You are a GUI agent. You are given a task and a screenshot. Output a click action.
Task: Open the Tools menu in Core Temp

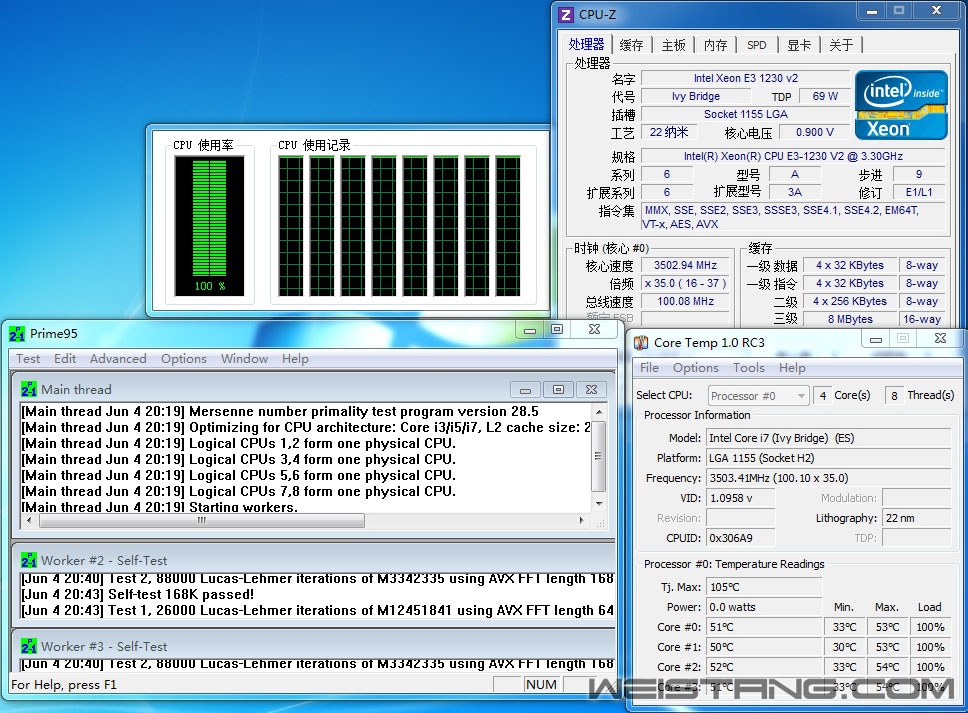pyautogui.click(x=749, y=368)
